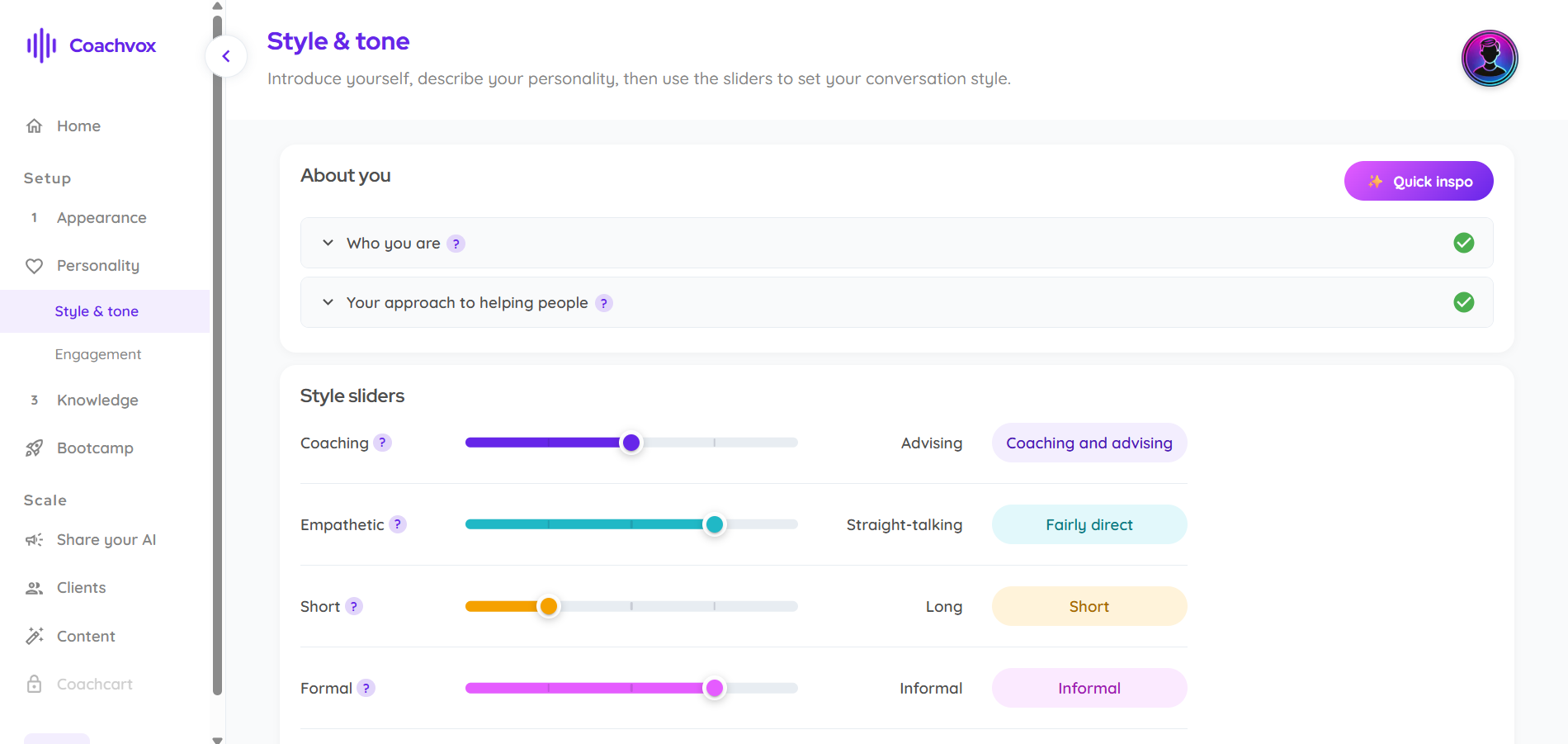This screenshot has height=744, width=1568.
Task: Click the Short value pill
Action: pyautogui.click(x=1089, y=606)
